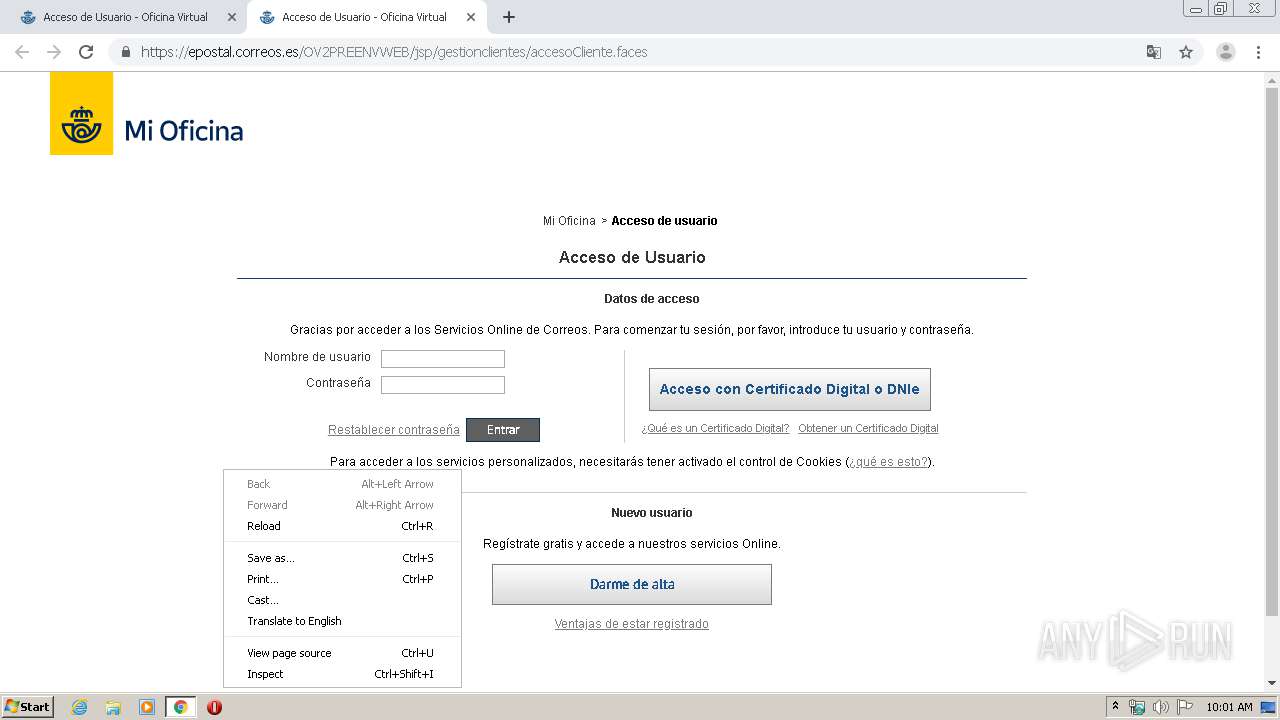1280x720 pixels.
Task: Choose Inspect in the context menu
Action: point(342,674)
